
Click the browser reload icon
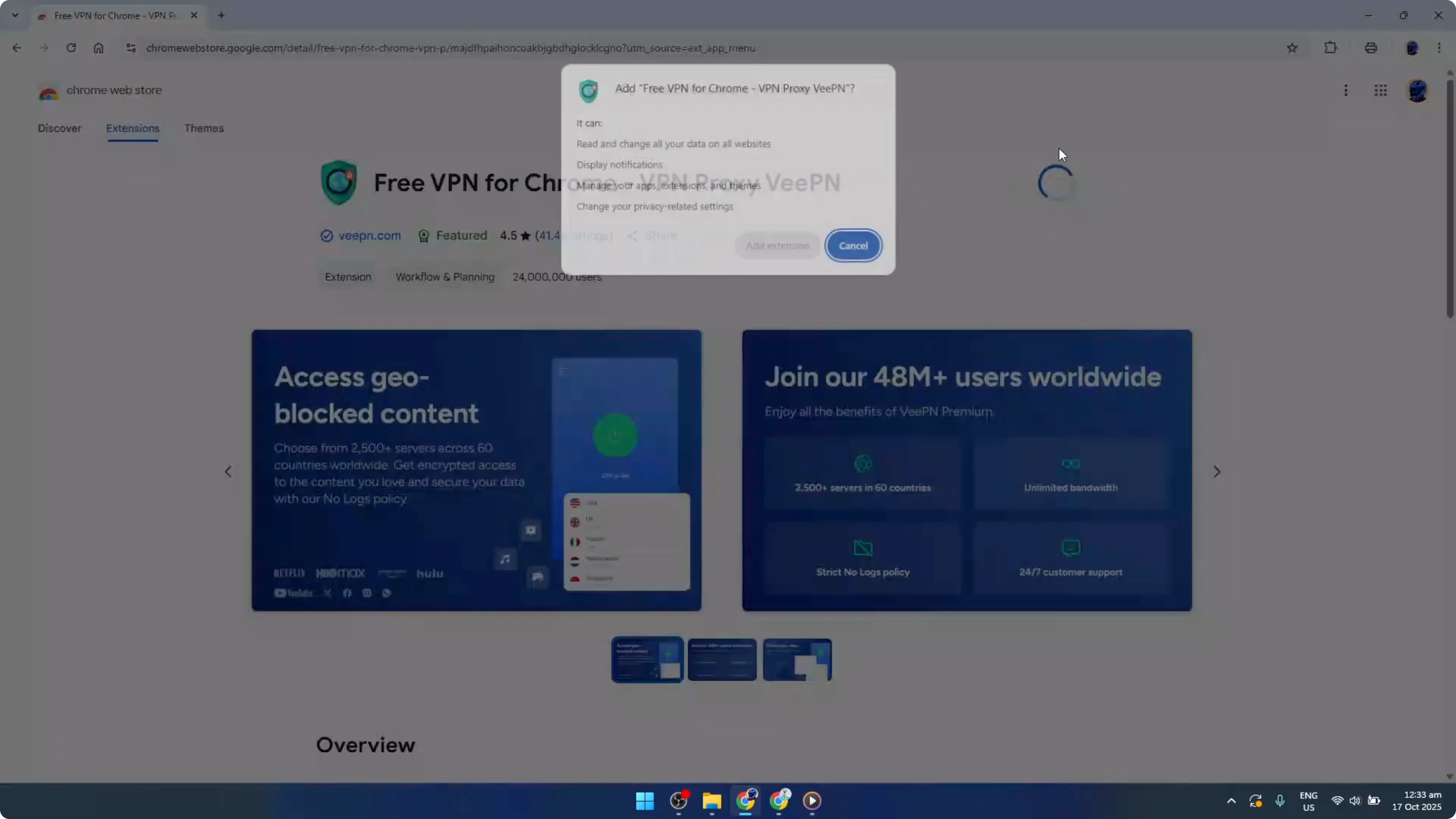point(71,48)
